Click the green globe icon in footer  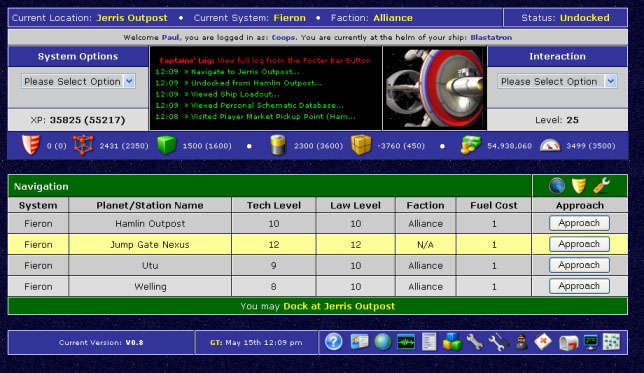382,342
